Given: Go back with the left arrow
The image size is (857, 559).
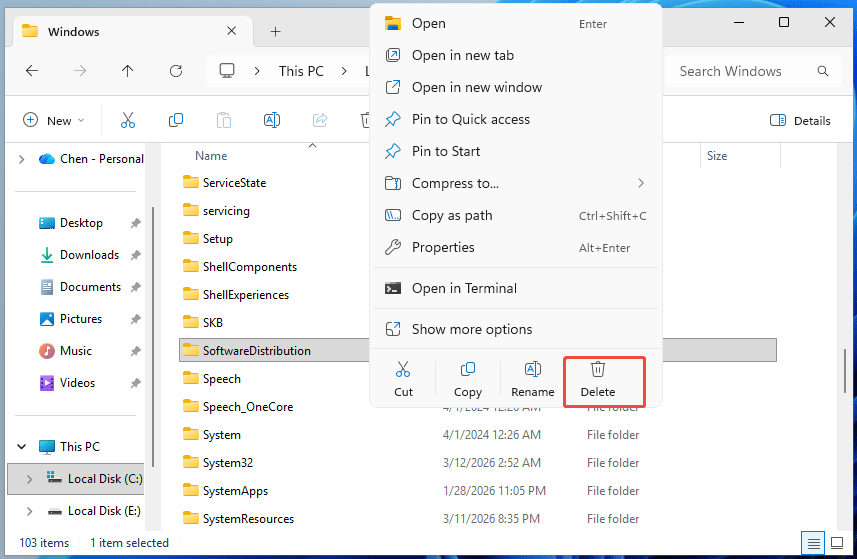Looking at the screenshot, I should click(32, 70).
